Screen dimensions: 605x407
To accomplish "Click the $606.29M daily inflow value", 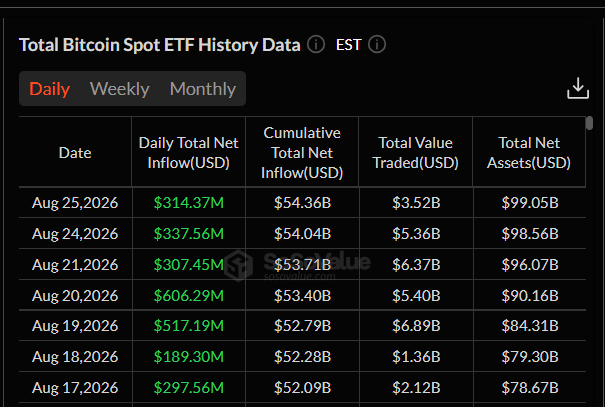I will click(x=189, y=296).
